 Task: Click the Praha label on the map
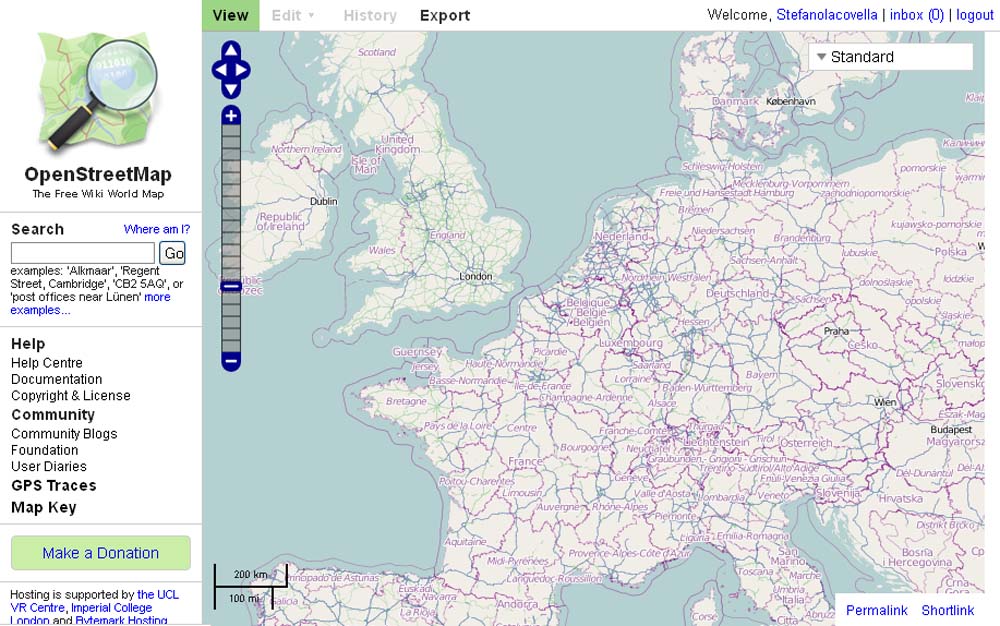tap(836, 331)
